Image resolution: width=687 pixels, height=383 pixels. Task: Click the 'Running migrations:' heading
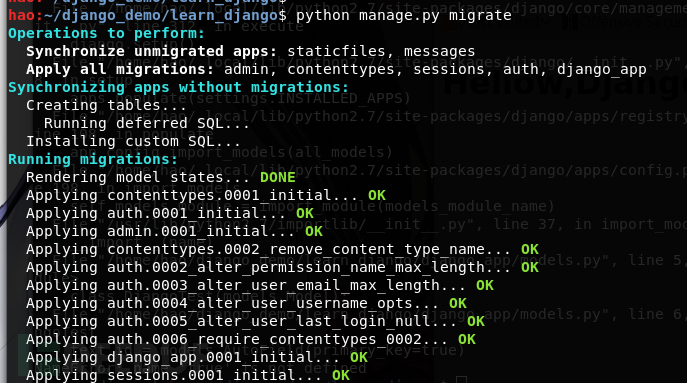click(x=93, y=159)
